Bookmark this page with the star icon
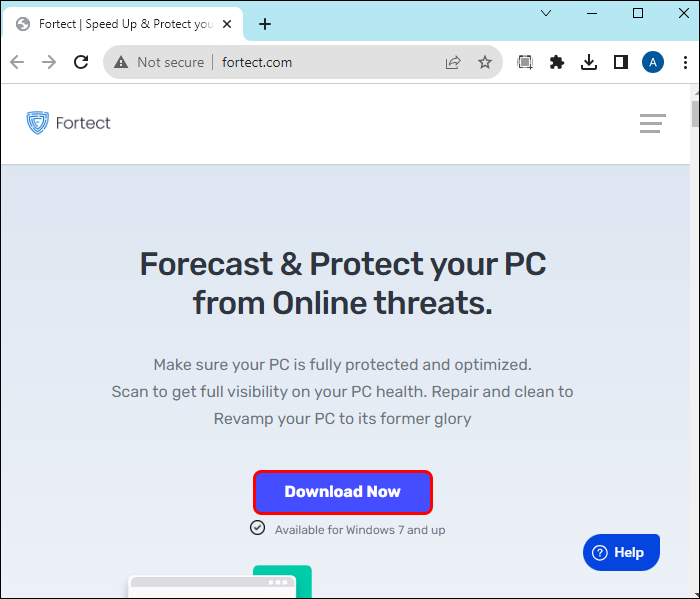The height and width of the screenshot is (599, 700). point(485,62)
